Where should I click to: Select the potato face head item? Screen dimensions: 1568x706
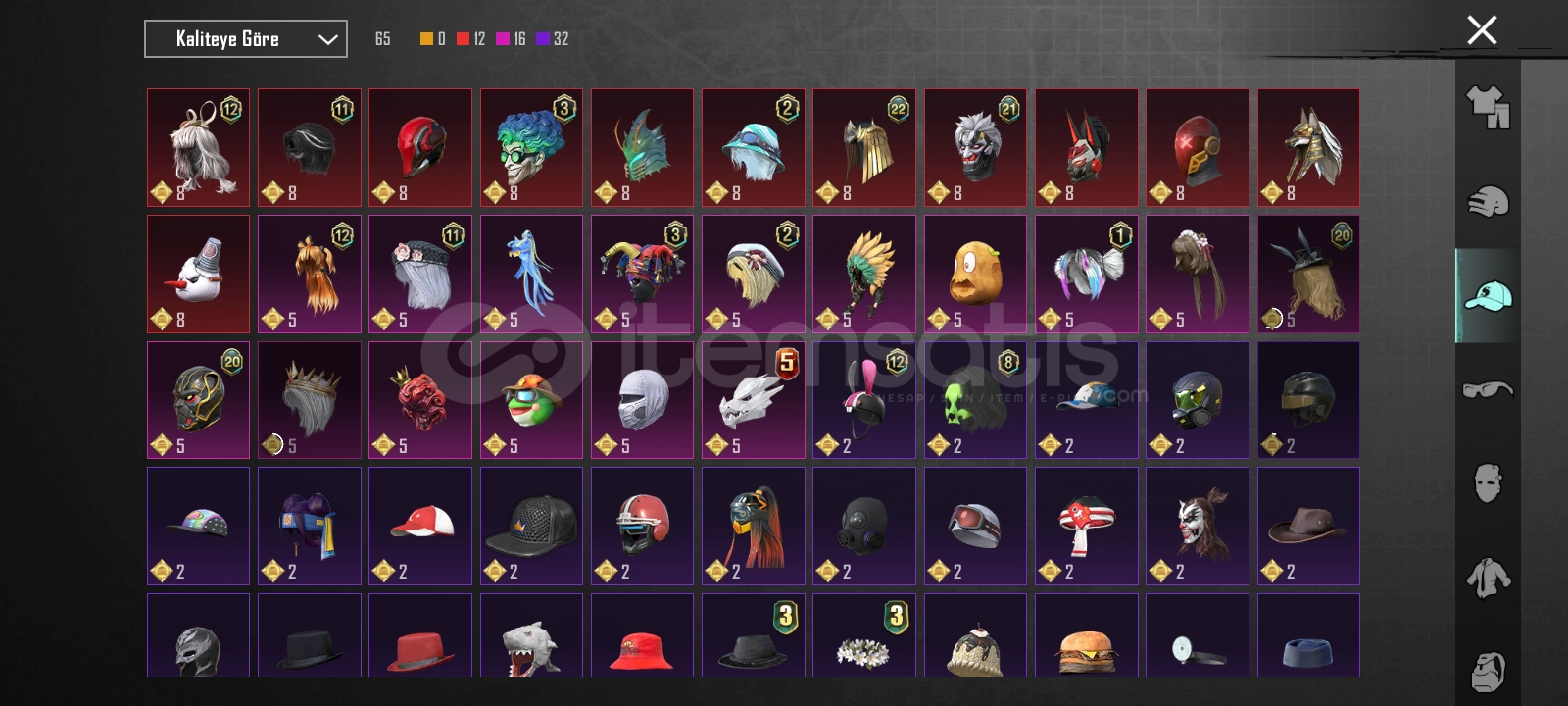975,275
